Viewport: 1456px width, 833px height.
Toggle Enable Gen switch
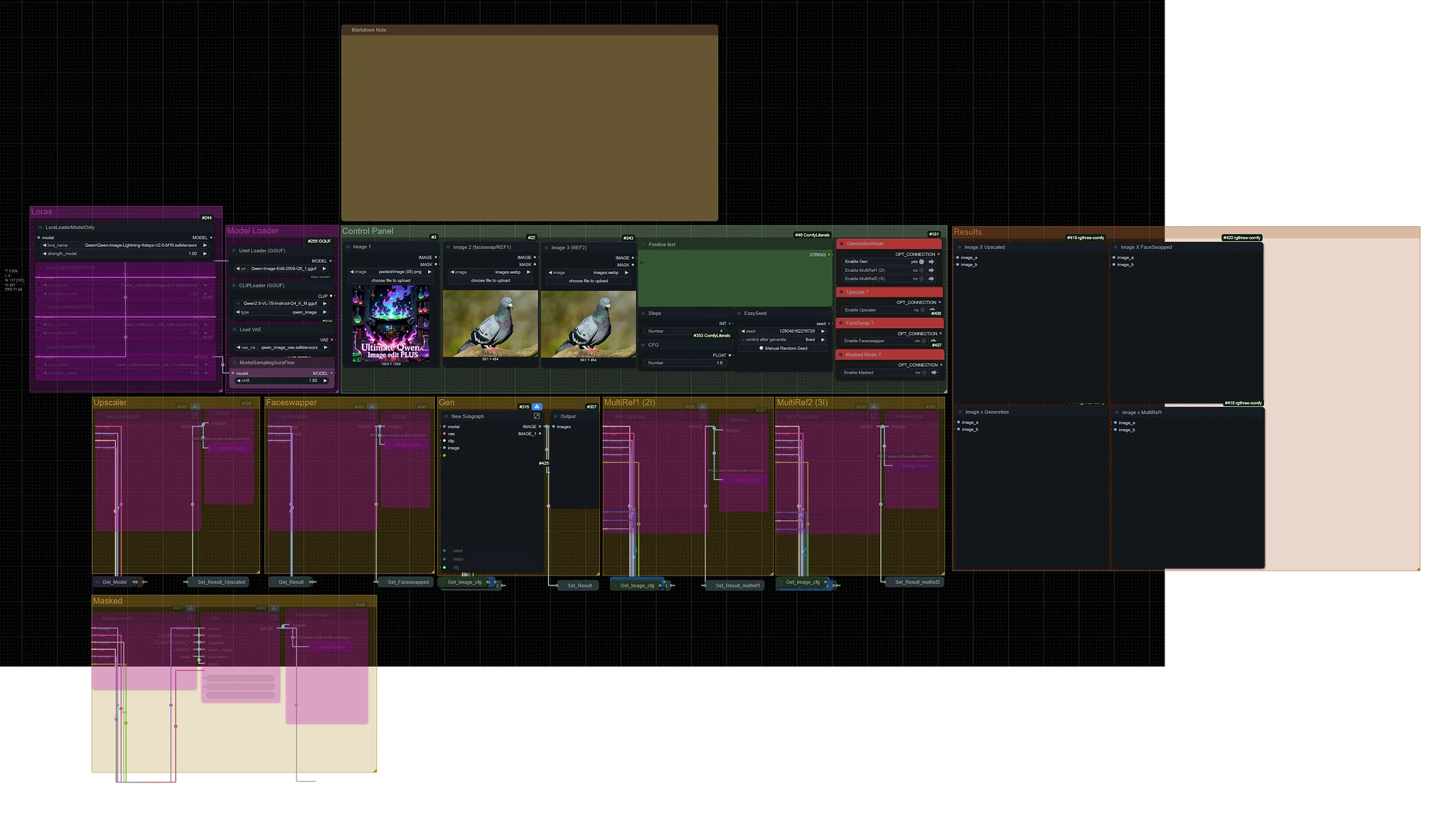pyautogui.click(x=921, y=262)
